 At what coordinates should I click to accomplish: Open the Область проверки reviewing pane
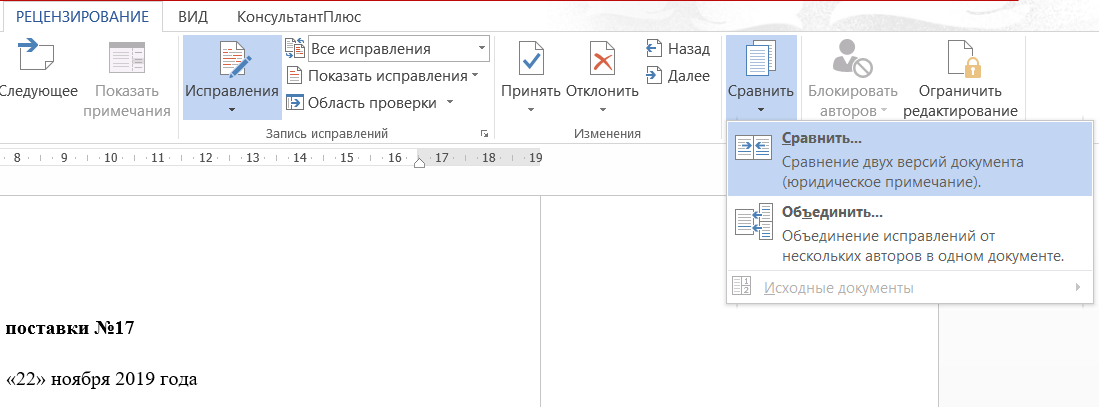pos(362,103)
